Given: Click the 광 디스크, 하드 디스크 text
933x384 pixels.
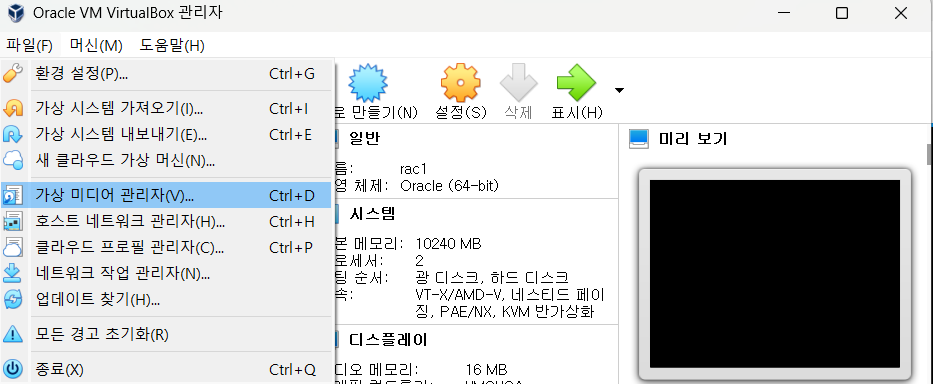Looking at the screenshot, I should click(493, 277).
